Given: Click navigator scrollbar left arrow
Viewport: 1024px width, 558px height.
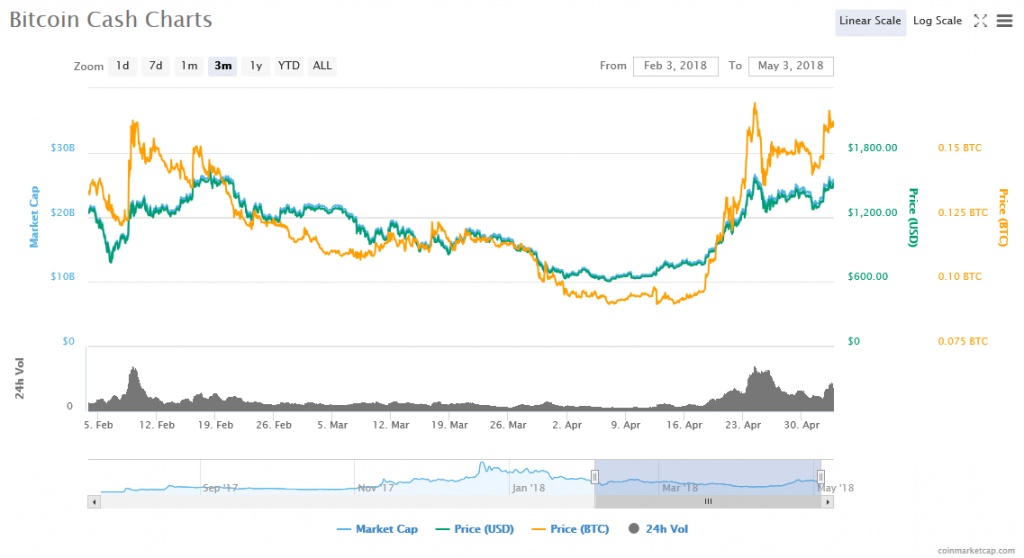Looking at the screenshot, I should pyautogui.click(x=94, y=502).
